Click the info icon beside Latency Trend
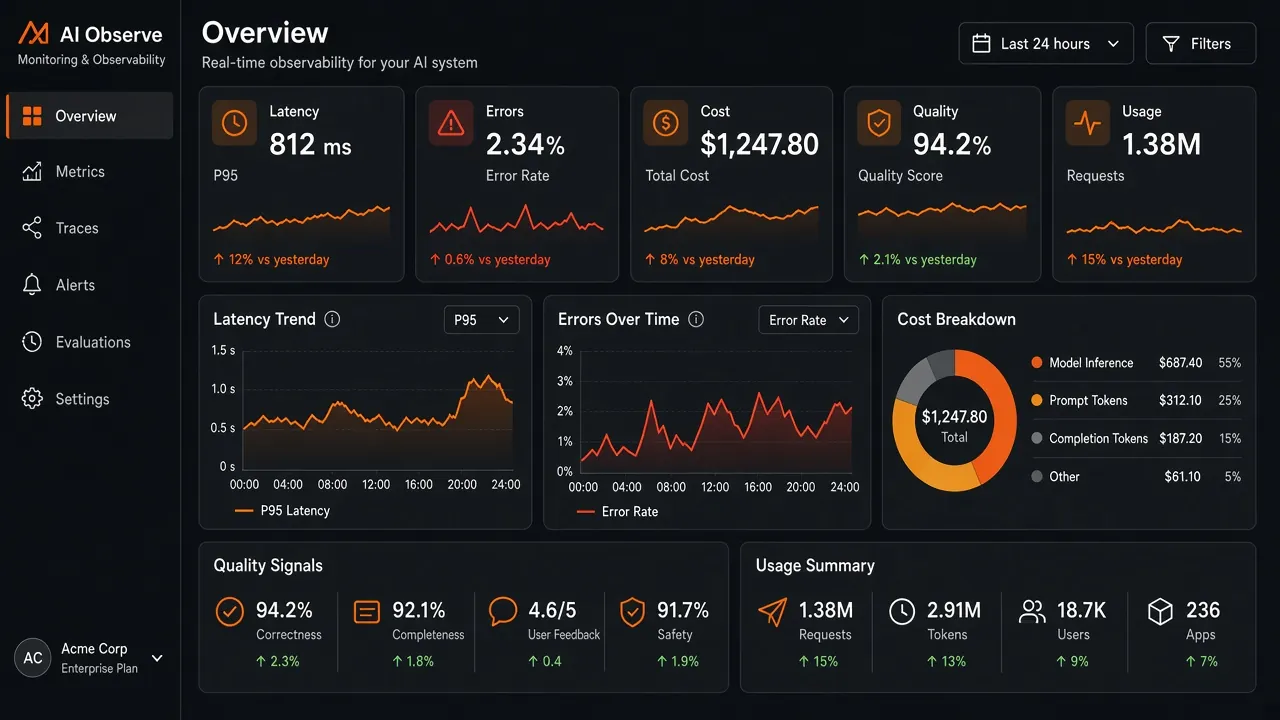1280x720 pixels. click(333, 319)
